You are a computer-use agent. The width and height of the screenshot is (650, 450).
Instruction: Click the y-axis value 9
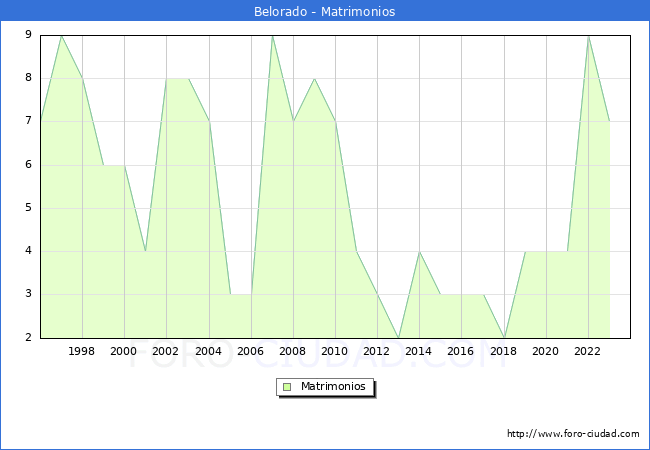pyautogui.click(x=28, y=35)
